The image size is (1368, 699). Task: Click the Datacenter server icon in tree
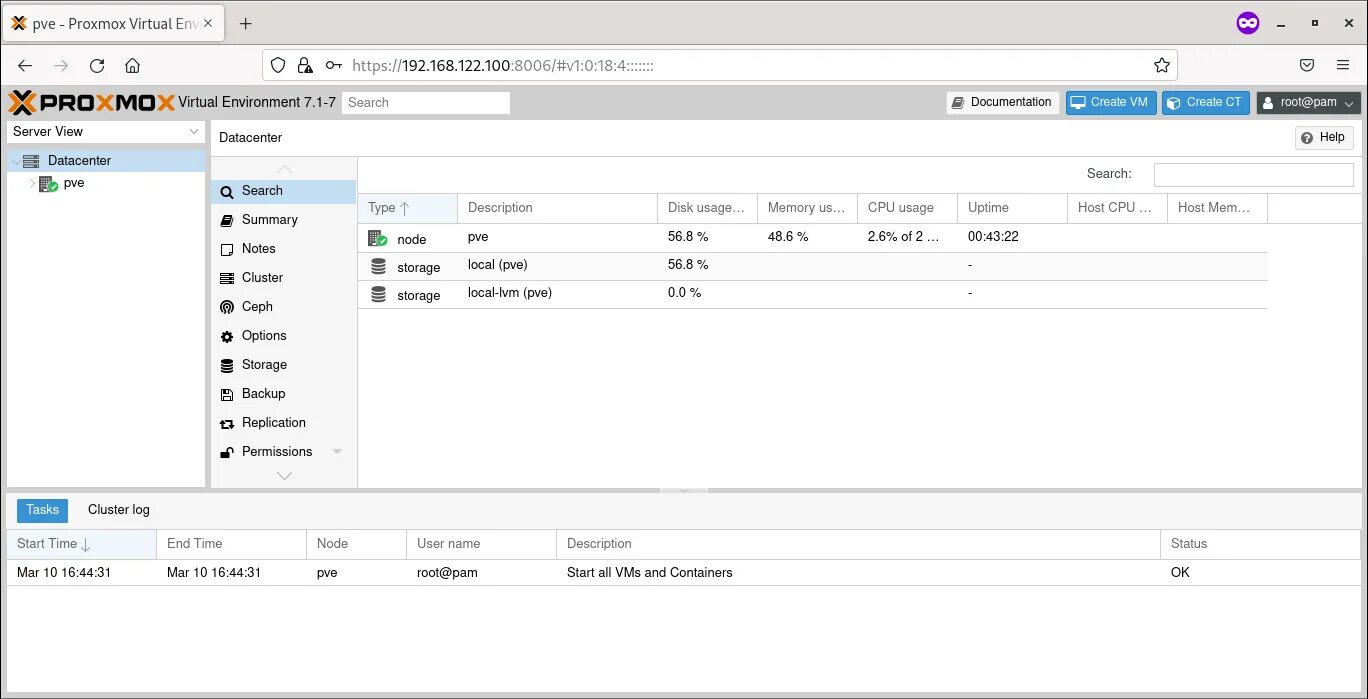[x=31, y=161]
